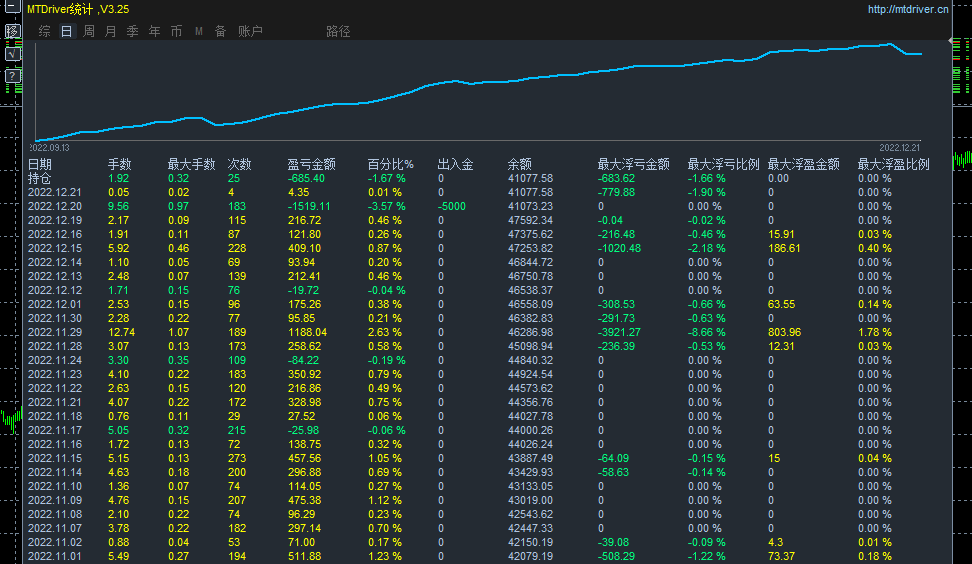Screen dimensions: 972x564
Task: Select the 2022.11.17 date row
Action: (55, 431)
